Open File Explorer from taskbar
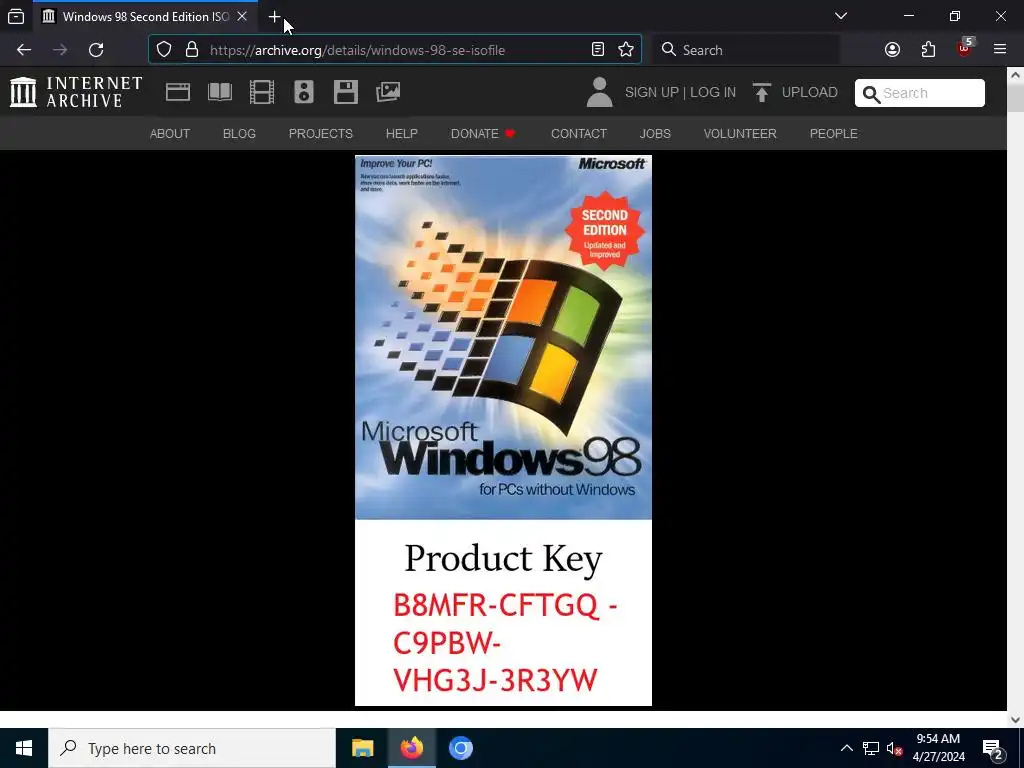 click(362, 748)
